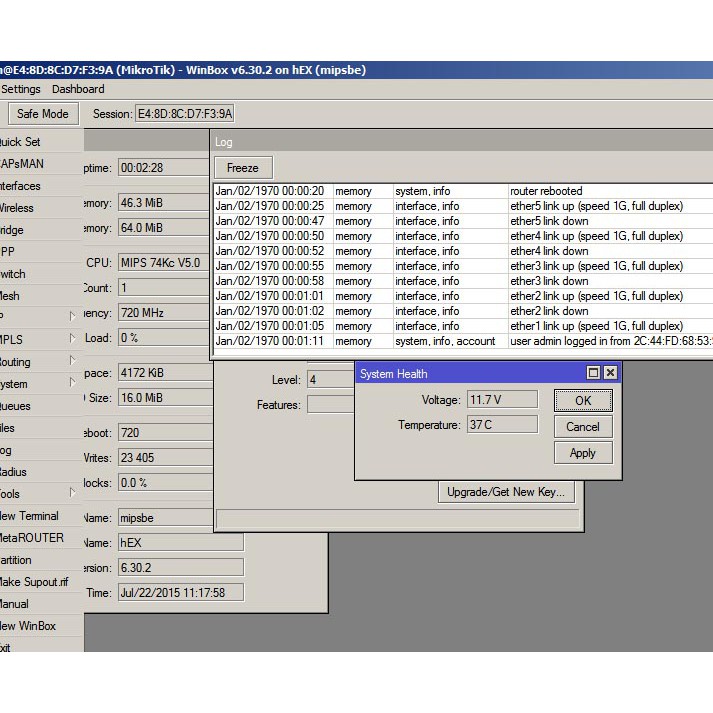The width and height of the screenshot is (713, 713).
Task: Expand the Routing submenu arrow
Action: 72,361
